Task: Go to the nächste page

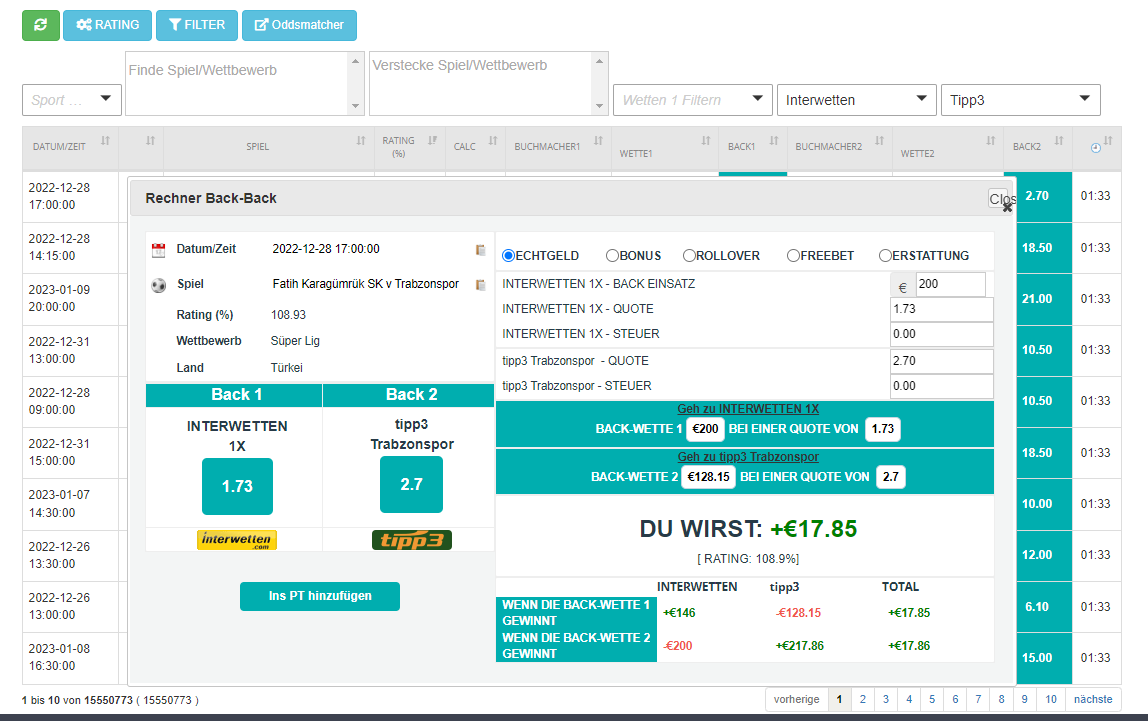Action: (1093, 699)
